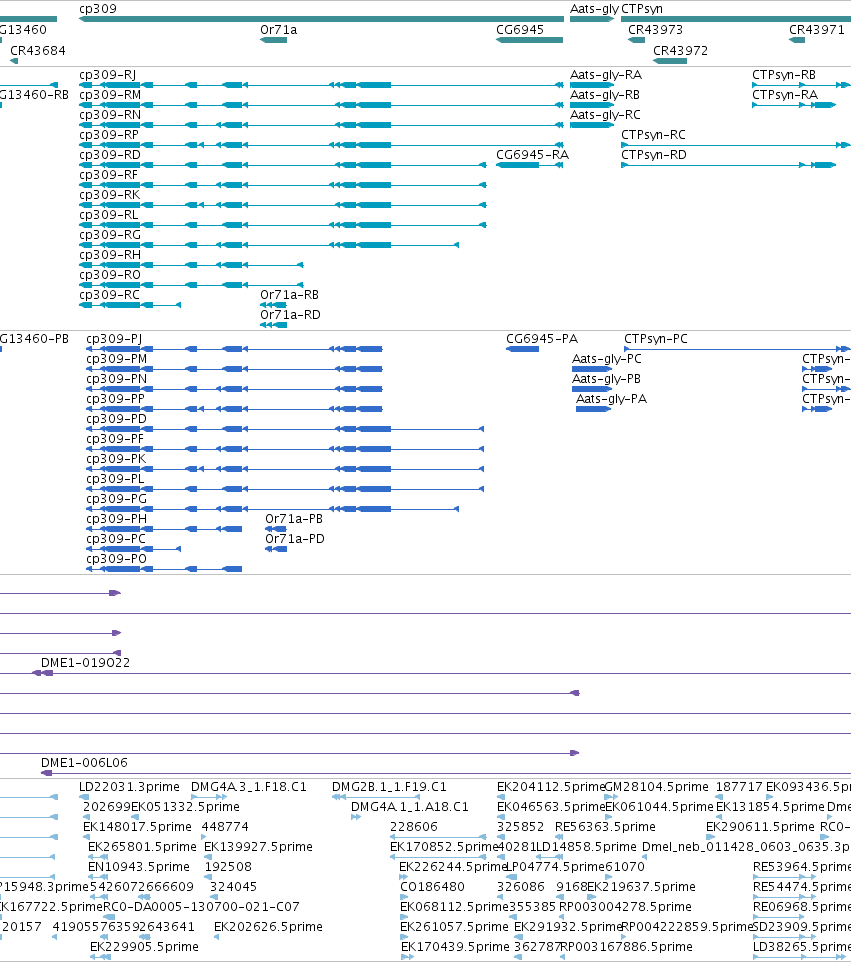Click protein Or71a-PD
851x962 pixels.
[295, 539]
